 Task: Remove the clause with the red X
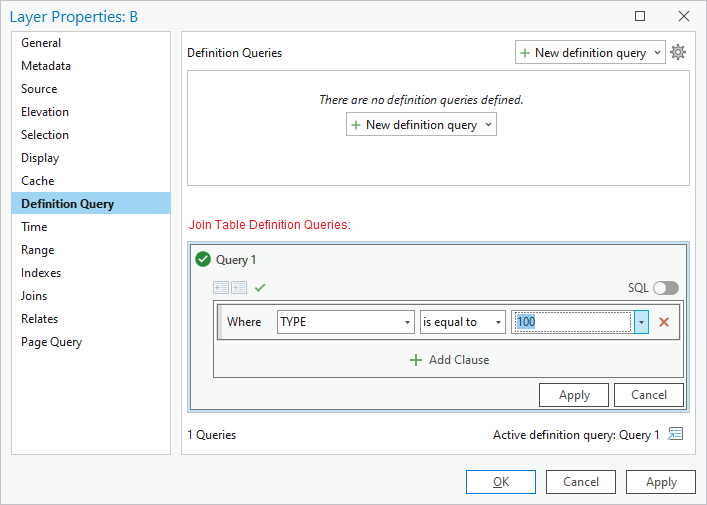(663, 322)
